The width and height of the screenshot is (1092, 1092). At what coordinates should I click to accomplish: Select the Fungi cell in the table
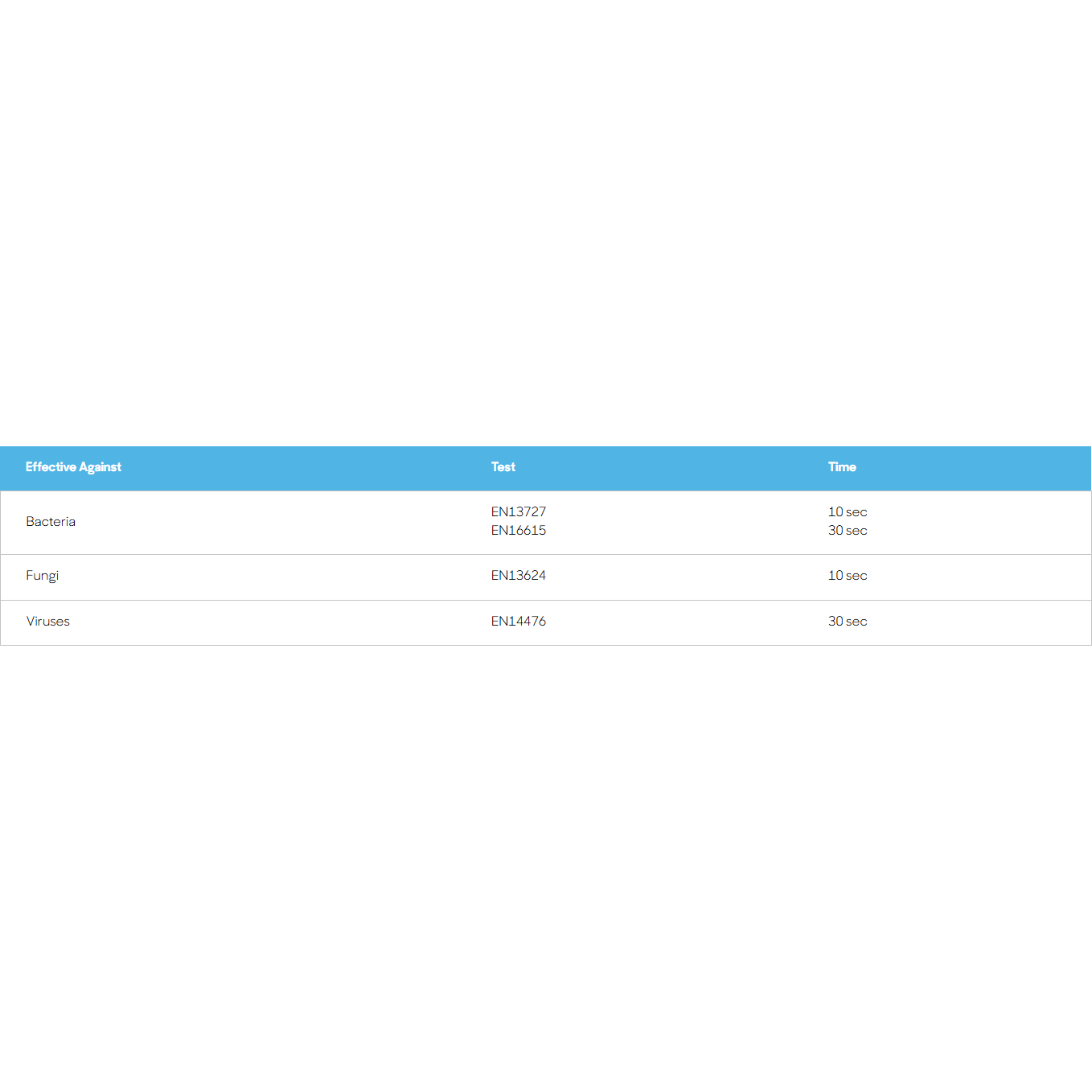click(43, 576)
